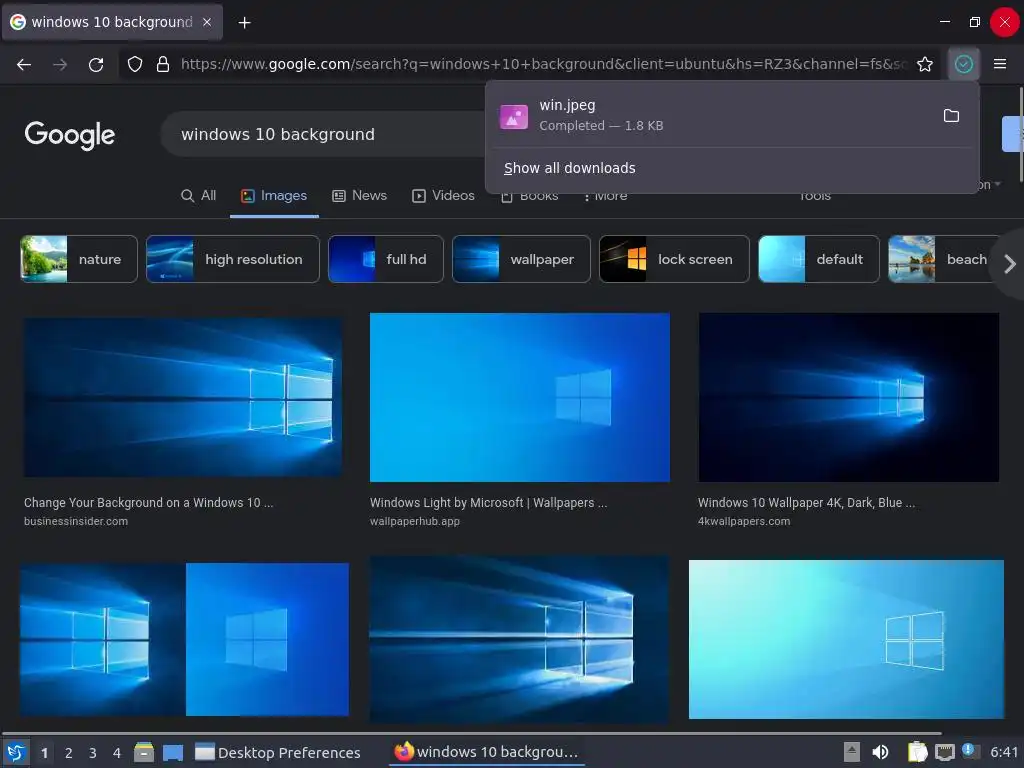Screen dimensions: 1024x768
Task: Click the show desktop taskbar icon
Action: tap(173, 753)
